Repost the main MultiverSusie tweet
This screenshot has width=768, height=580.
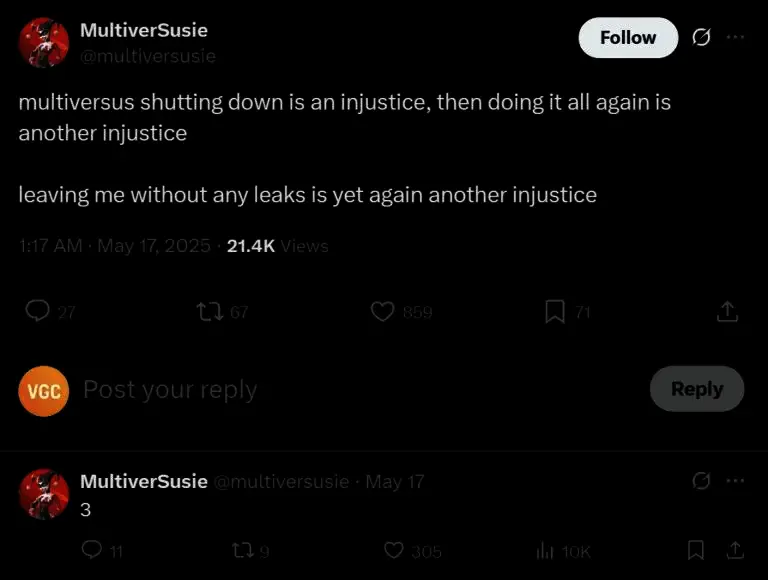click(x=211, y=312)
